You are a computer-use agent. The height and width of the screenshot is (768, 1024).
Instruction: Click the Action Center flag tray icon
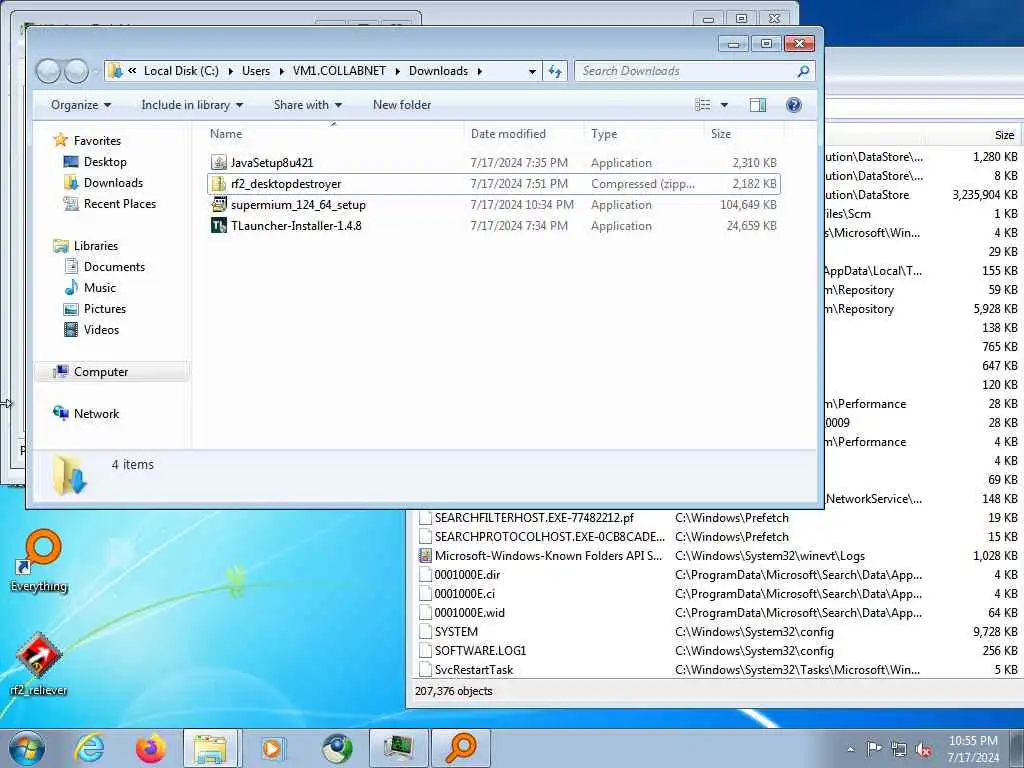[x=874, y=749]
